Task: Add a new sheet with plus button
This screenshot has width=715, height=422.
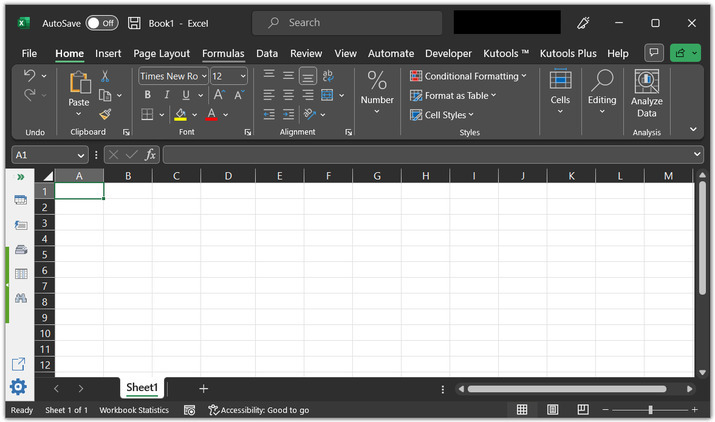Action: 204,388
